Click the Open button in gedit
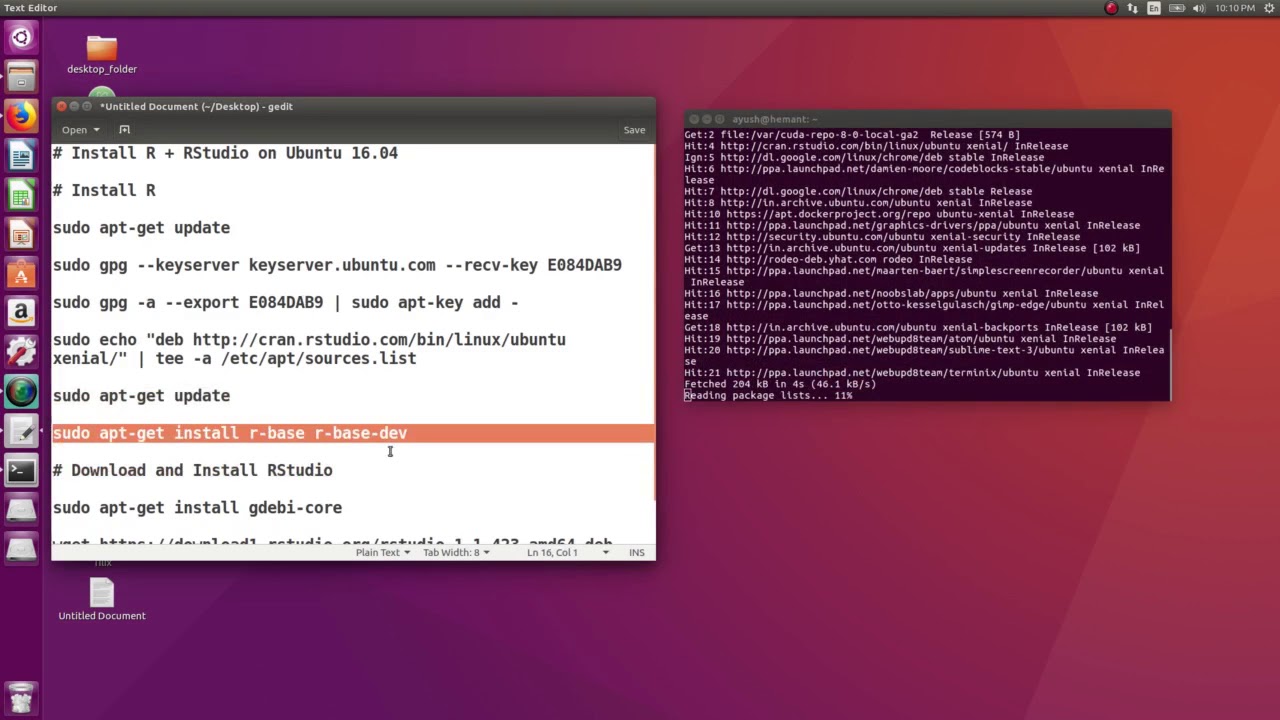The width and height of the screenshot is (1280, 720). point(74,130)
